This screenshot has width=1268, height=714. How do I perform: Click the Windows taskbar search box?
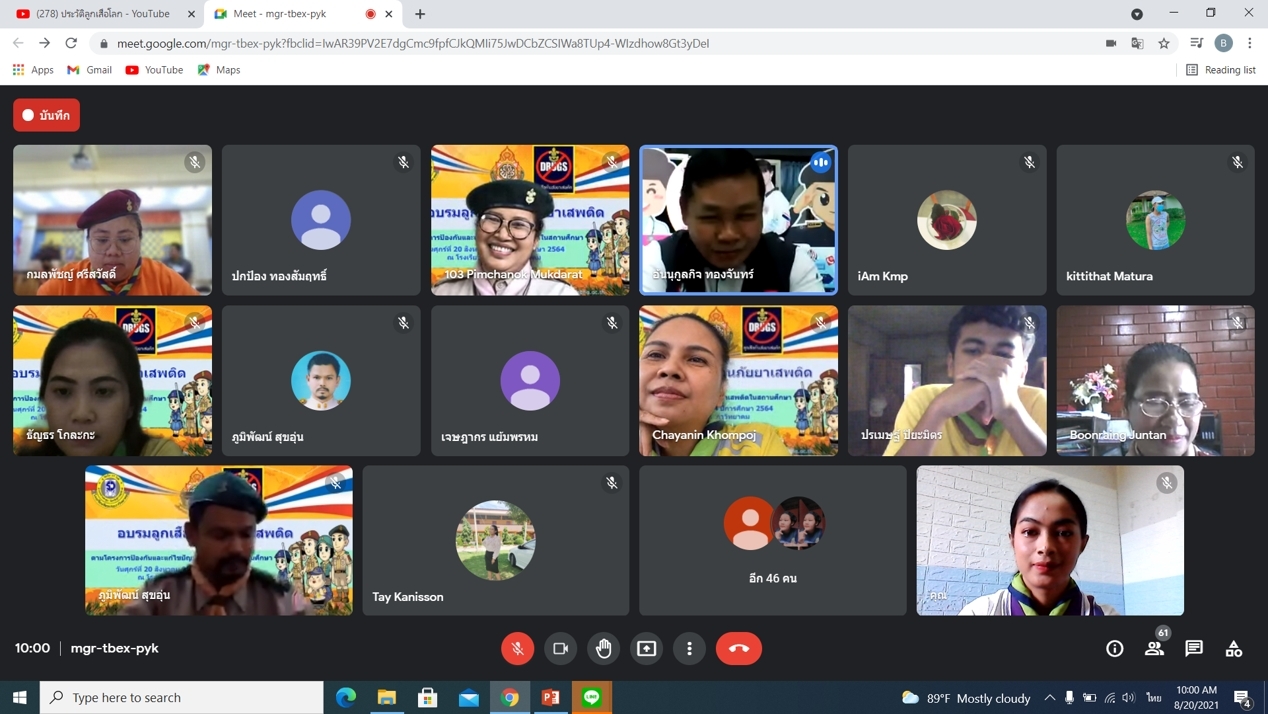(x=182, y=698)
